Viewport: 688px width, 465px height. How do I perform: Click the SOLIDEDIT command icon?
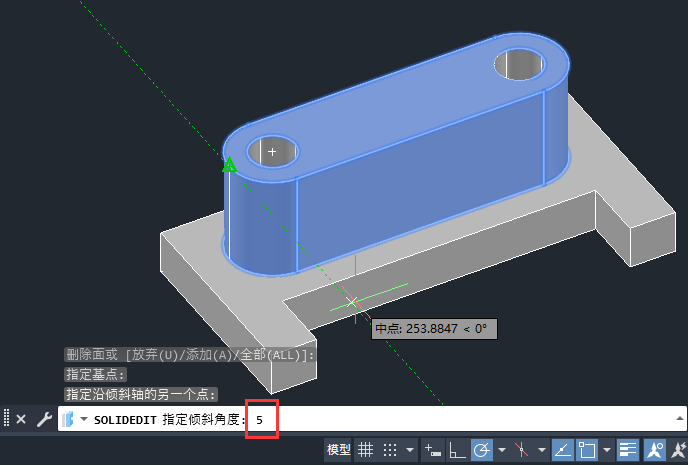(68, 419)
